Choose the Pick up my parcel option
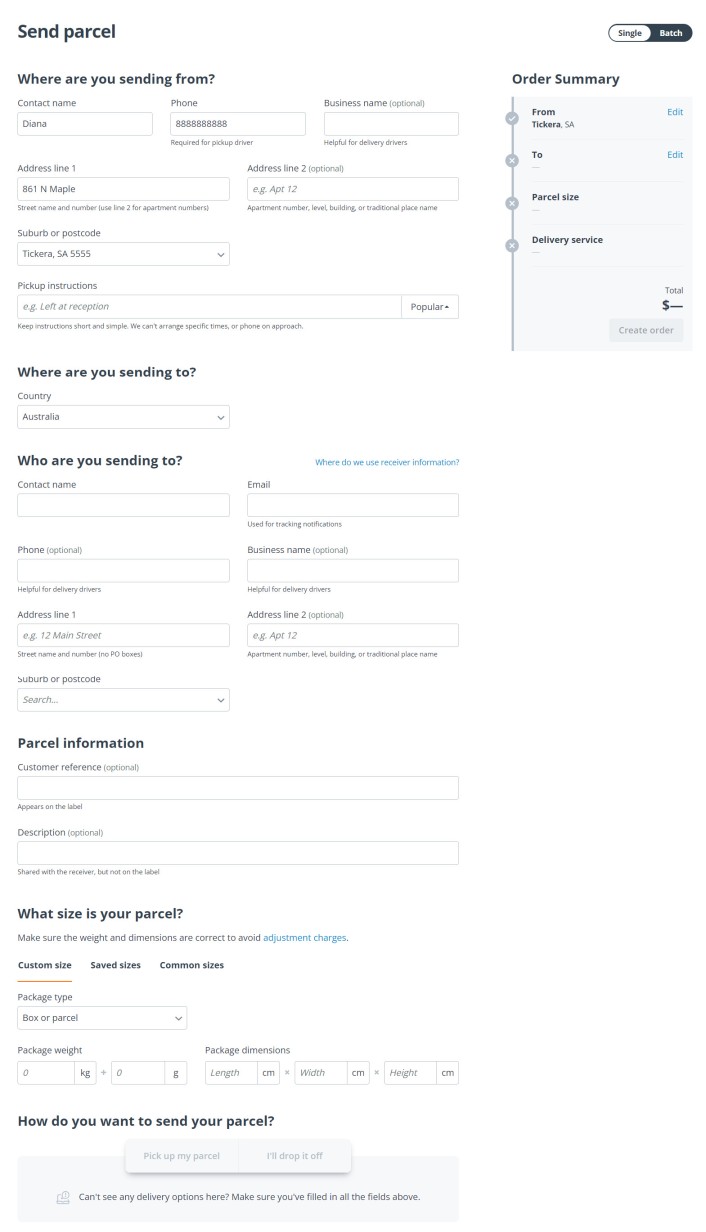The width and height of the screenshot is (706, 1232). click(182, 1155)
